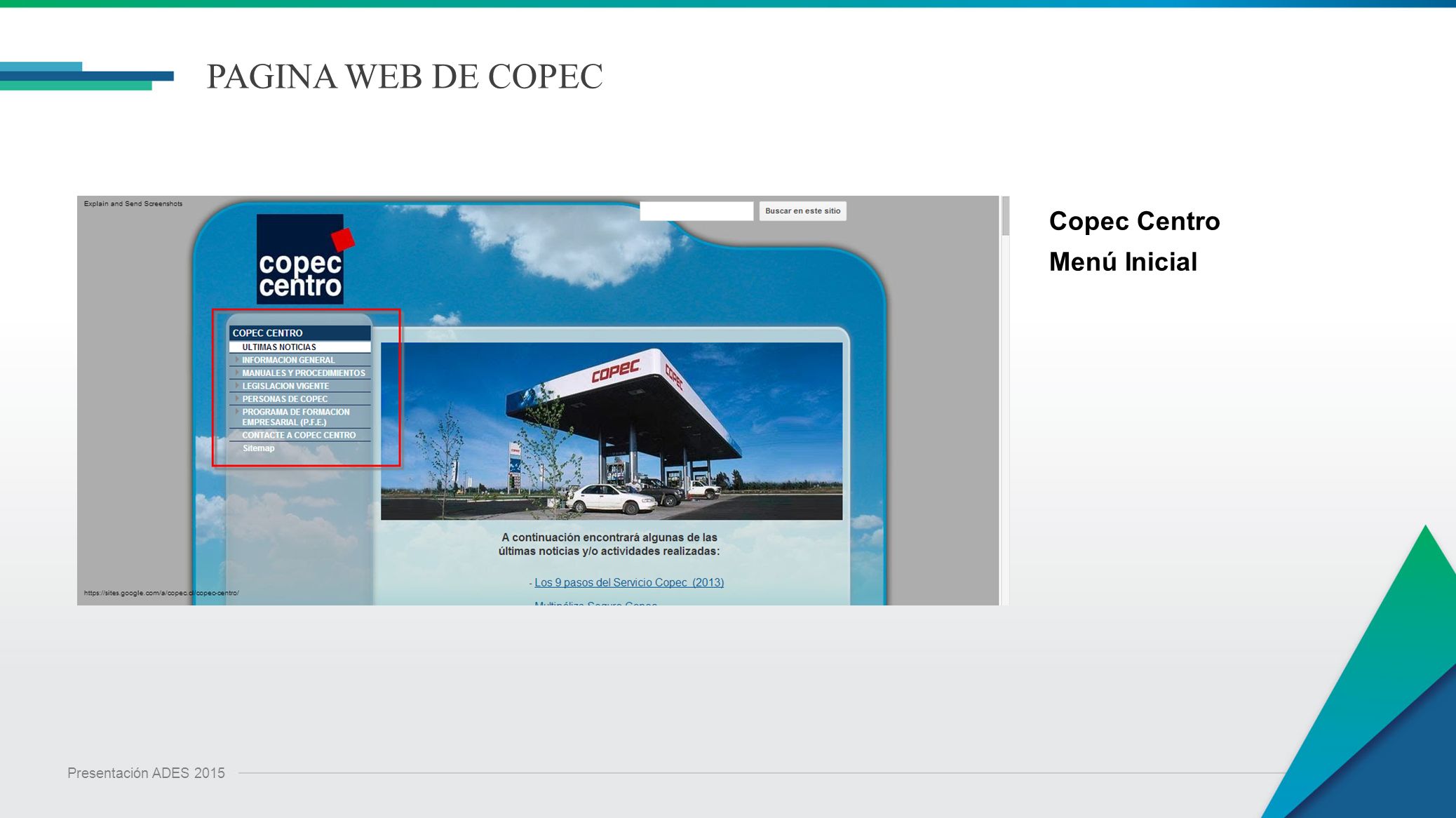
Task: Click the Buscar en este sitio button
Action: 802,211
